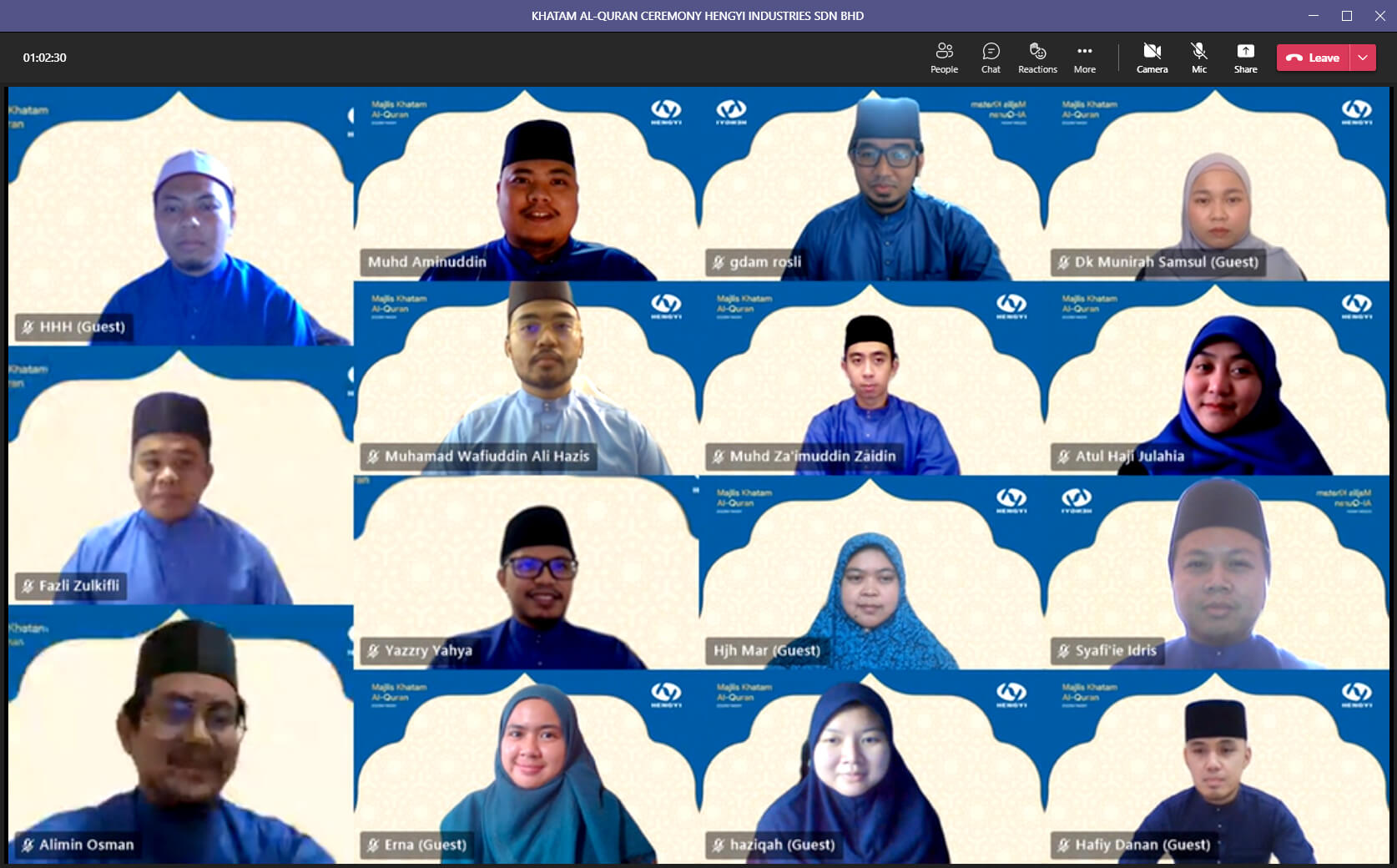
Task: Click Dk Munirah Samsul name label
Action: (1166, 262)
